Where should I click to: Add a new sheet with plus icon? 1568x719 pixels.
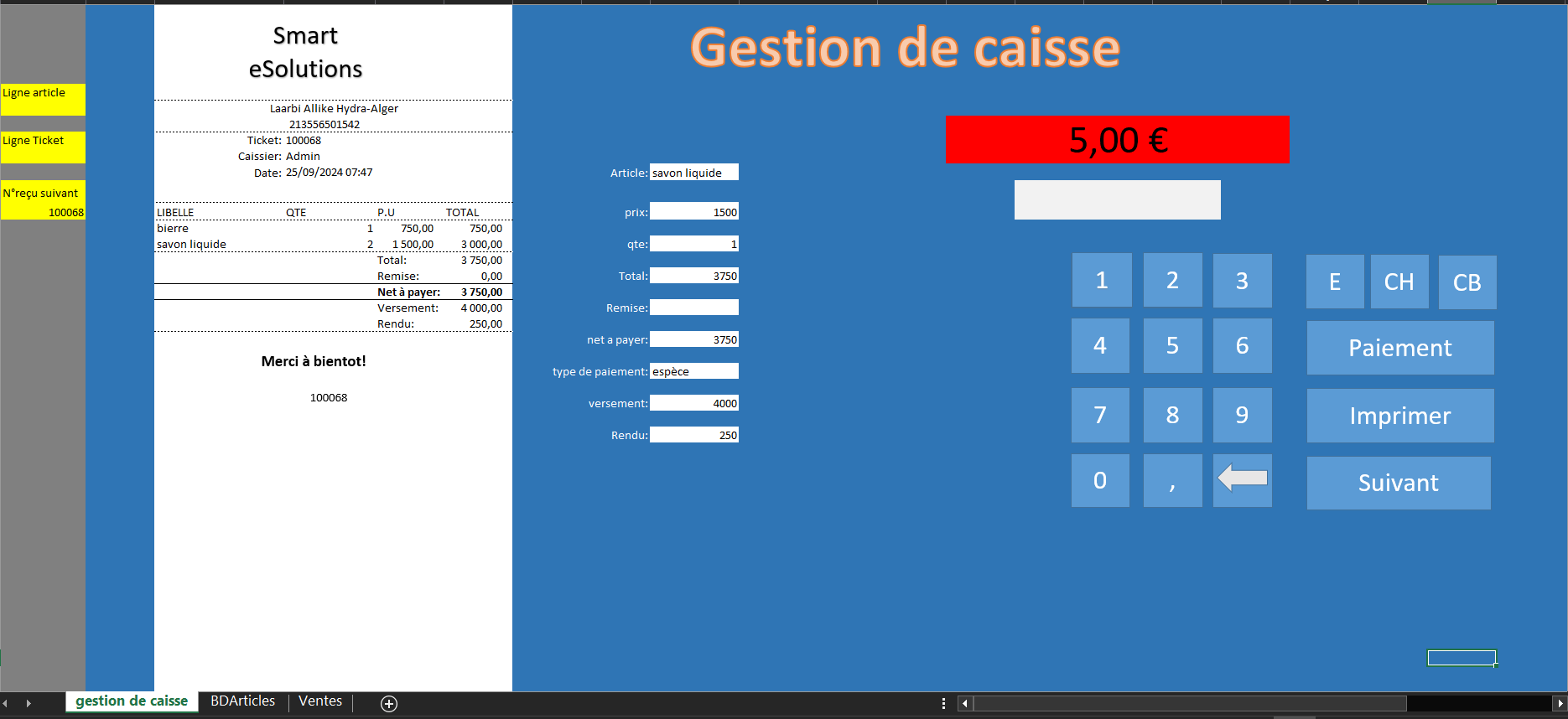[x=389, y=704]
